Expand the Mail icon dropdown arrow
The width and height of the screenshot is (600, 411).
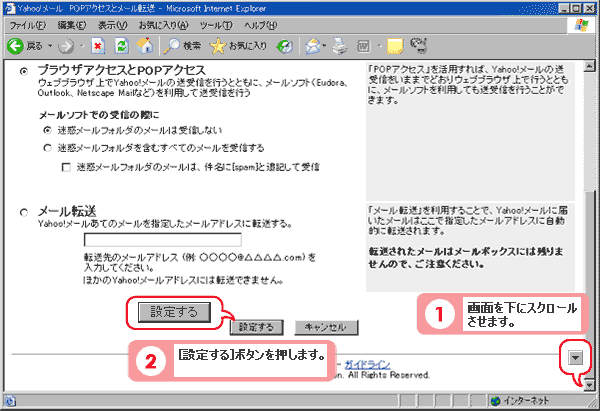point(324,46)
